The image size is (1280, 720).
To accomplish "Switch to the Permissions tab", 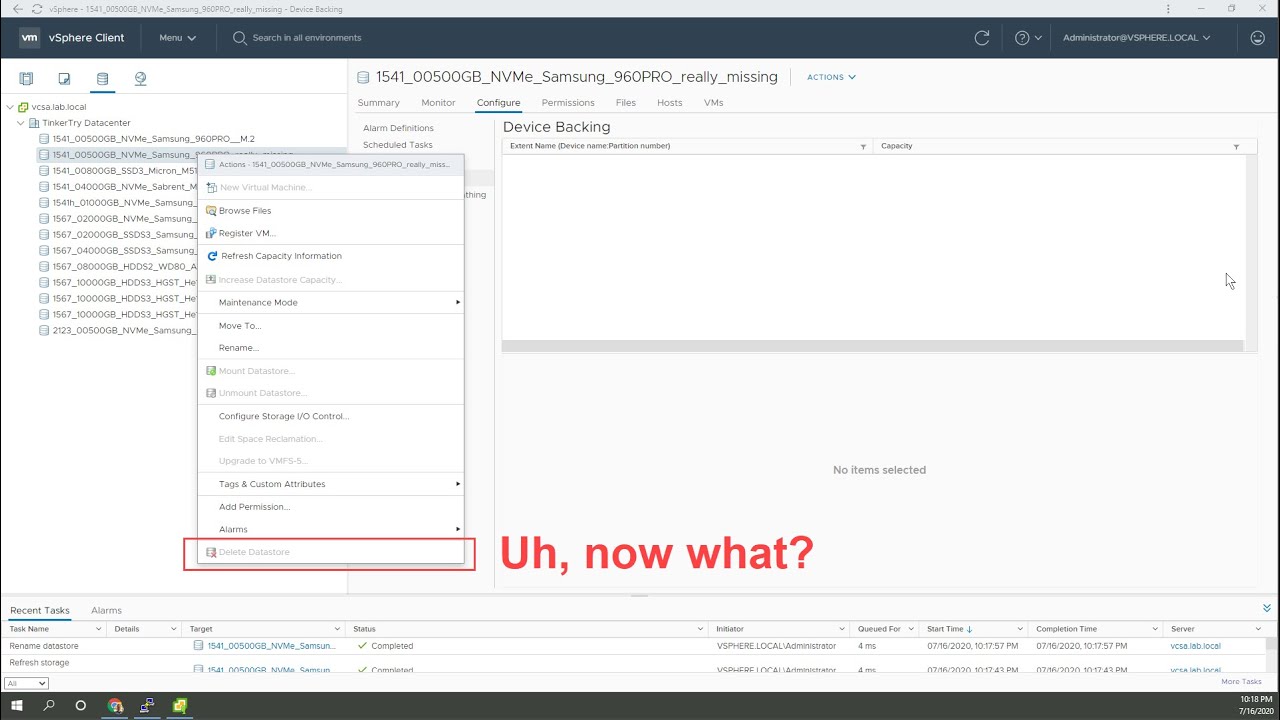I will coord(568,103).
